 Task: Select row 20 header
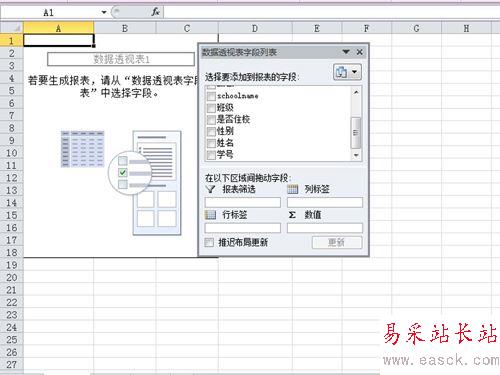12,278
